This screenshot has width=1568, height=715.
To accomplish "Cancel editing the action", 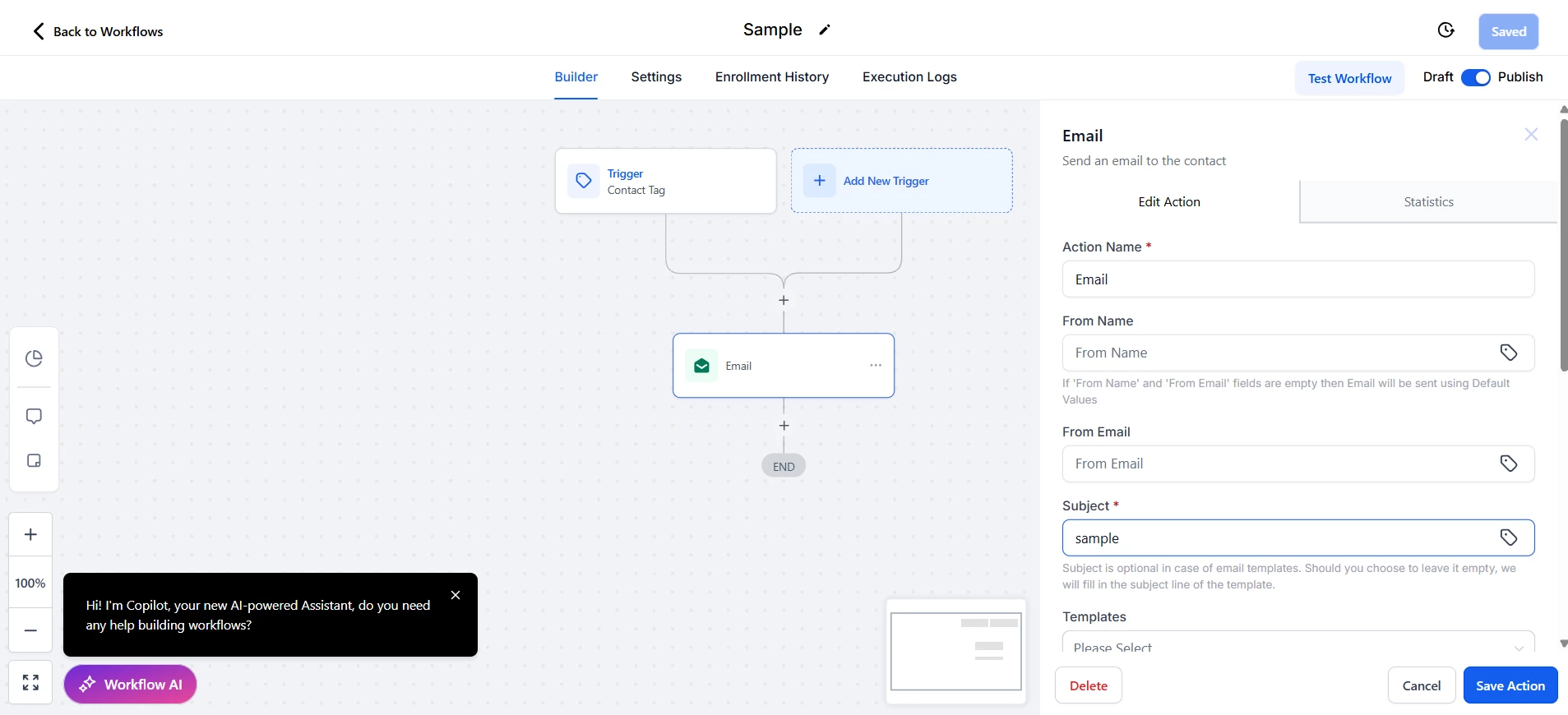I will click(1422, 685).
